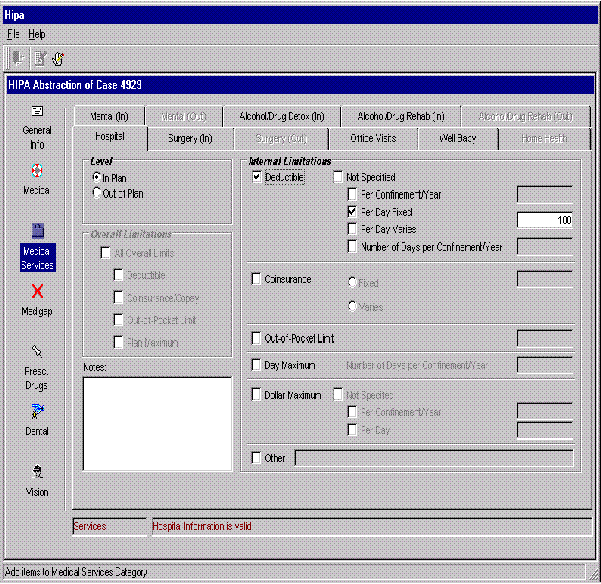This screenshot has width=601, height=584.
Task: Open the Prescription Drugs sidebar icon
Action: (37, 351)
